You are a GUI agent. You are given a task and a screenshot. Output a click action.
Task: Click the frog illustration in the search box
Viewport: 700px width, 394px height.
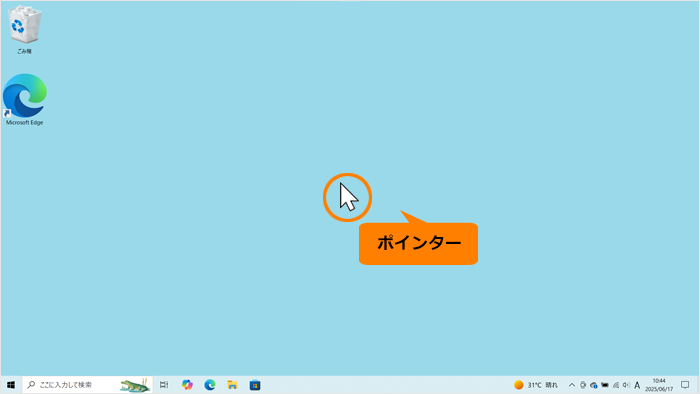pos(135,385)
